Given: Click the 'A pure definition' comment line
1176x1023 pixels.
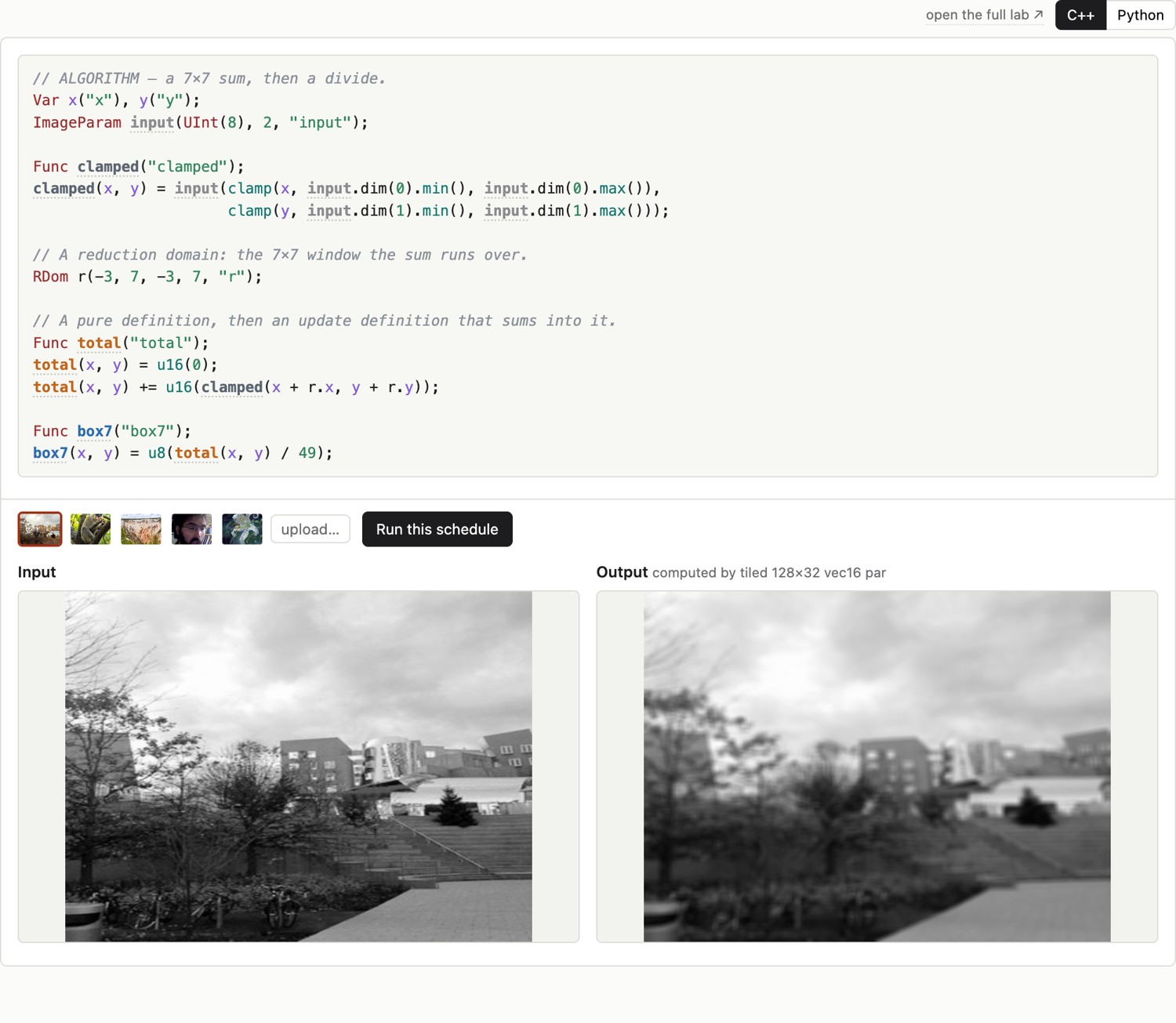Looking at the screenshot, I should click(x=324, y=321).
